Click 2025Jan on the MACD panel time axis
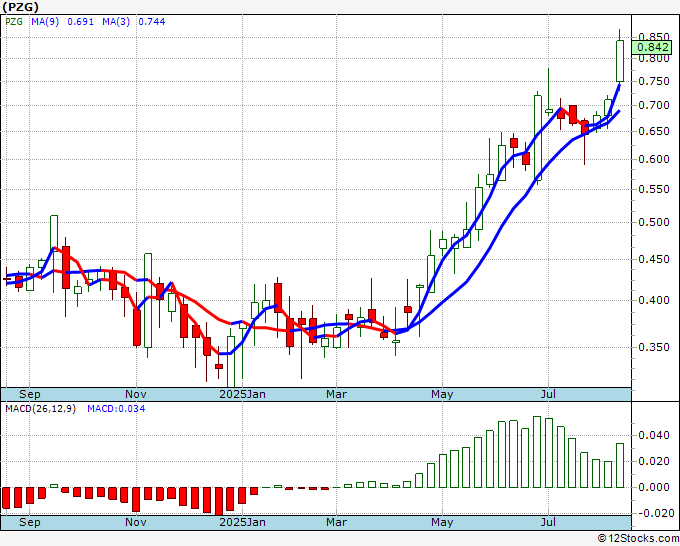680x546 pixels. coord(242,522)
